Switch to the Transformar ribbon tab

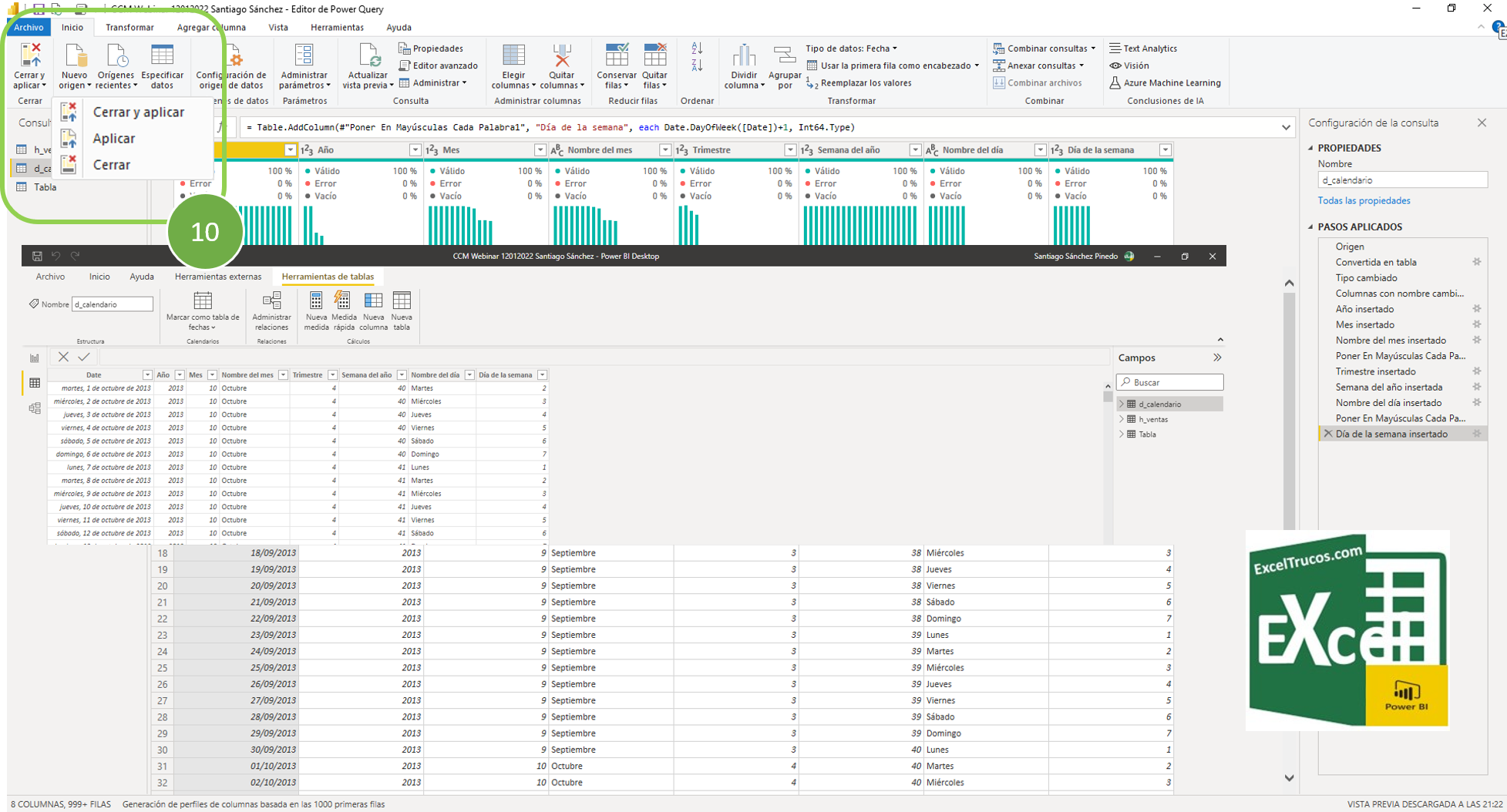pyautogui.click(x=130, y=28)
